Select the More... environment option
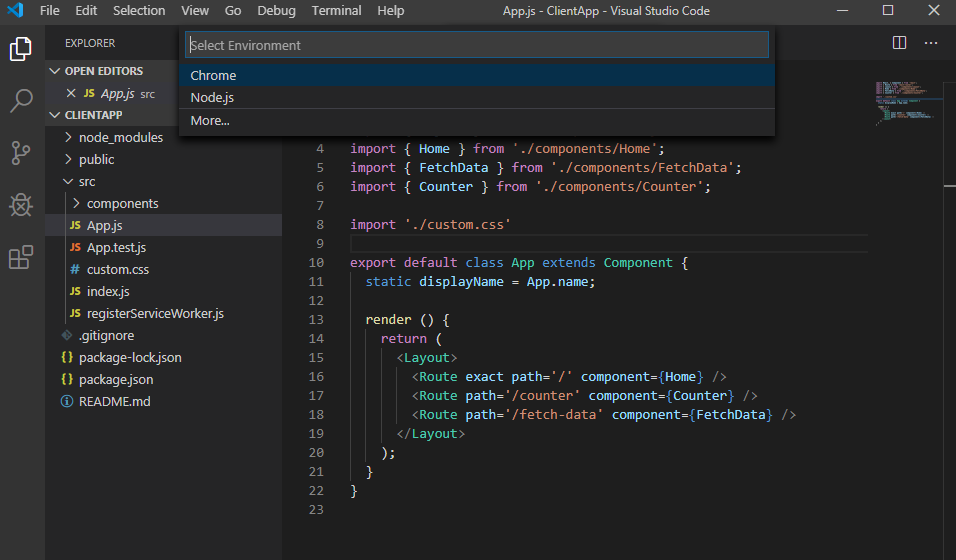 pos(477,120)
